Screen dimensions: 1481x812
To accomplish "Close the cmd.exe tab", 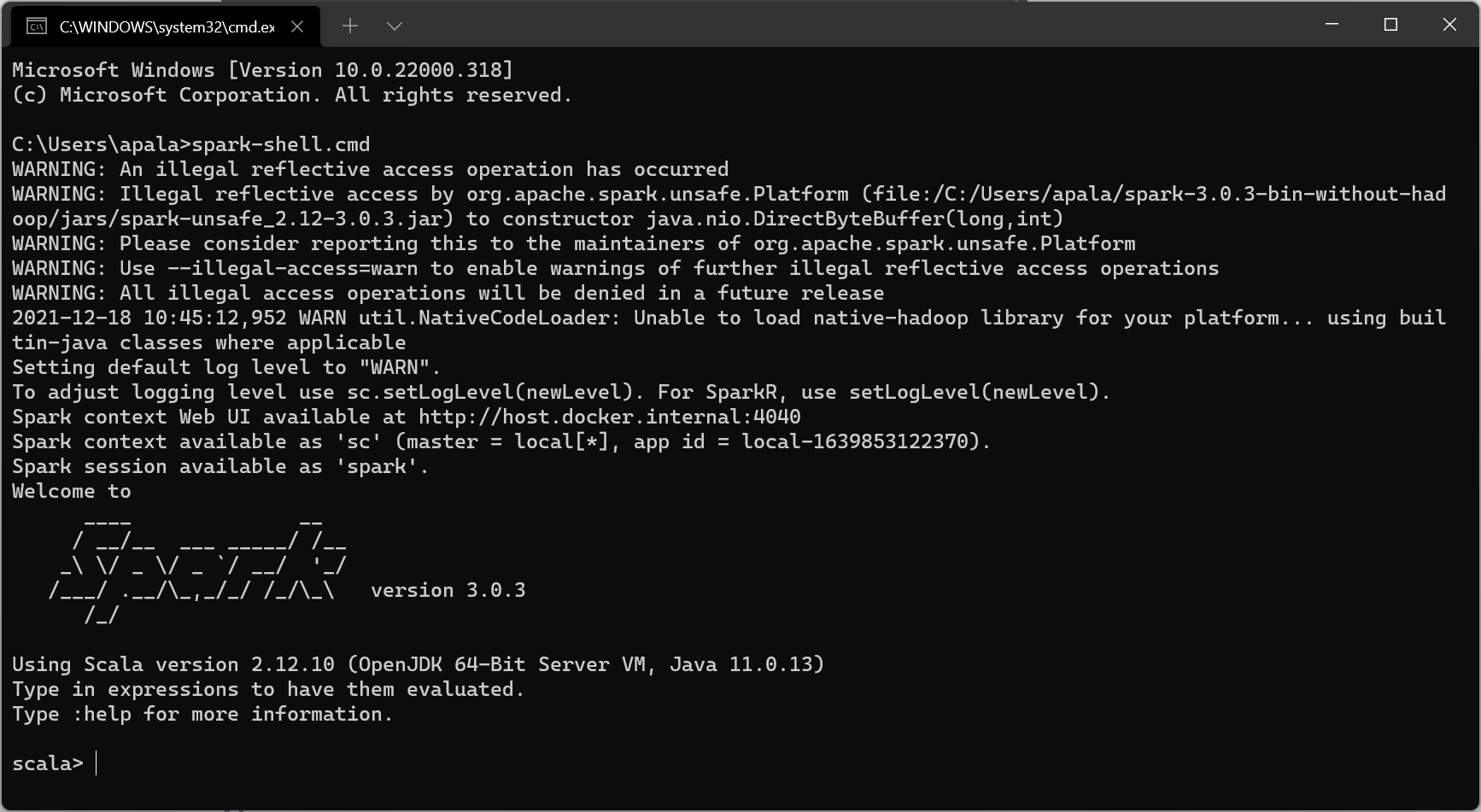I will point(296,26).
